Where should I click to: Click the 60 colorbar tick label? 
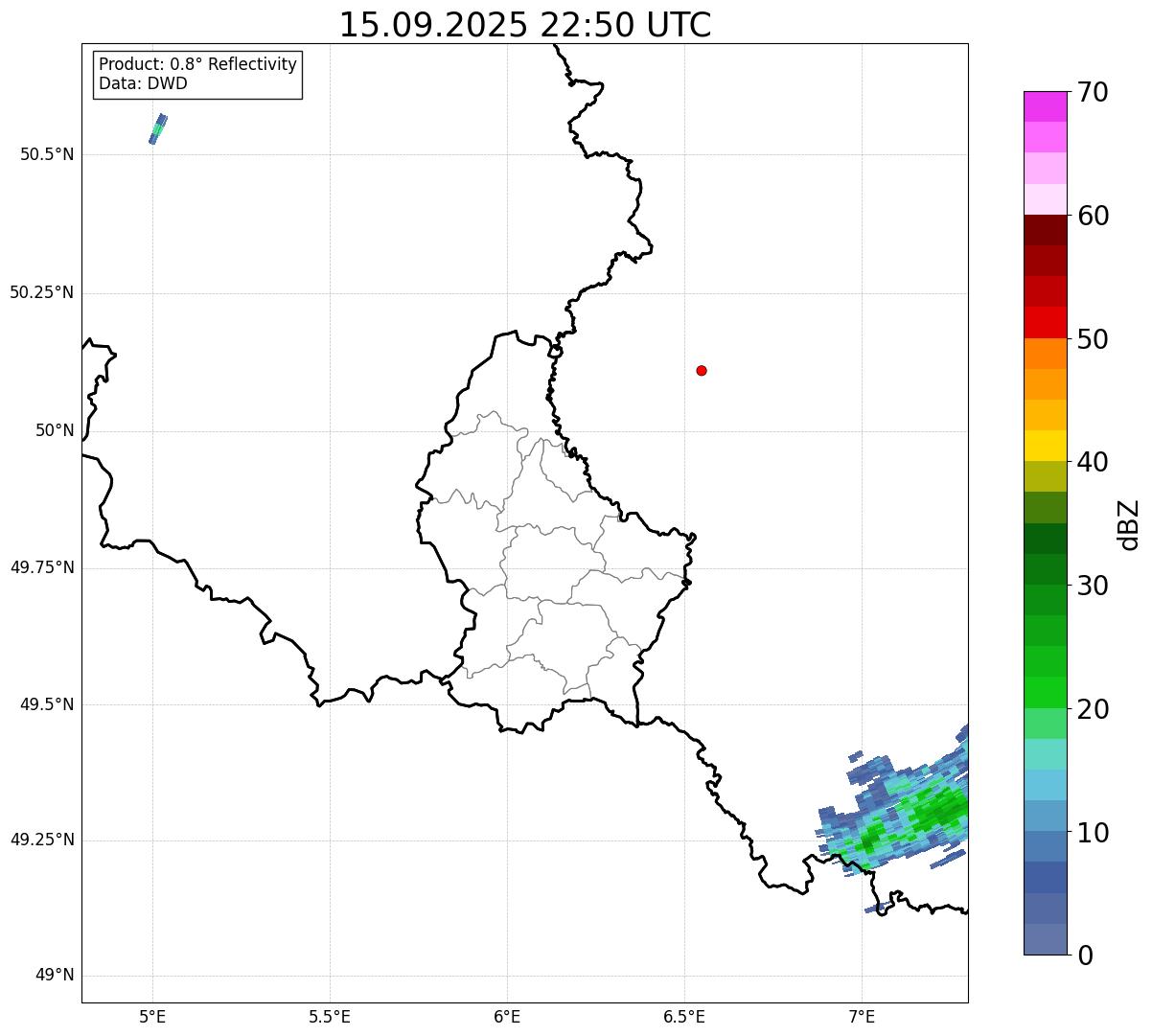pyautogui.click(x=1093, y=216)
